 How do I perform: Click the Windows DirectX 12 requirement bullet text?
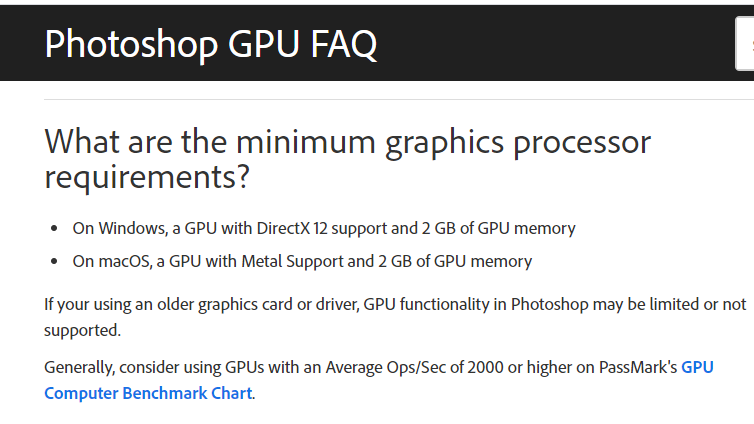pos(324,228)
